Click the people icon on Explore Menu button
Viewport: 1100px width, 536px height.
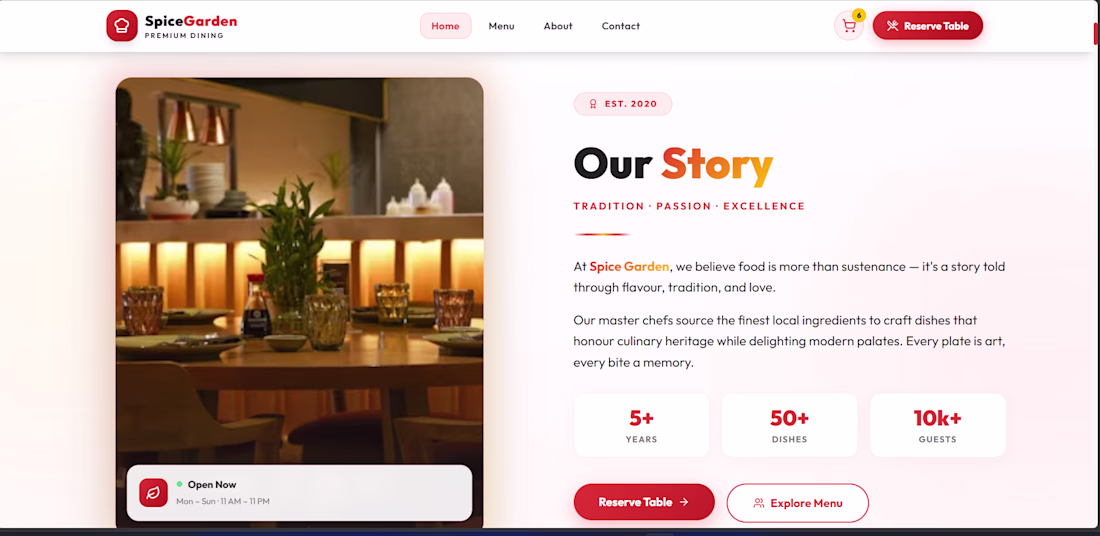click(x=758, y=503)
